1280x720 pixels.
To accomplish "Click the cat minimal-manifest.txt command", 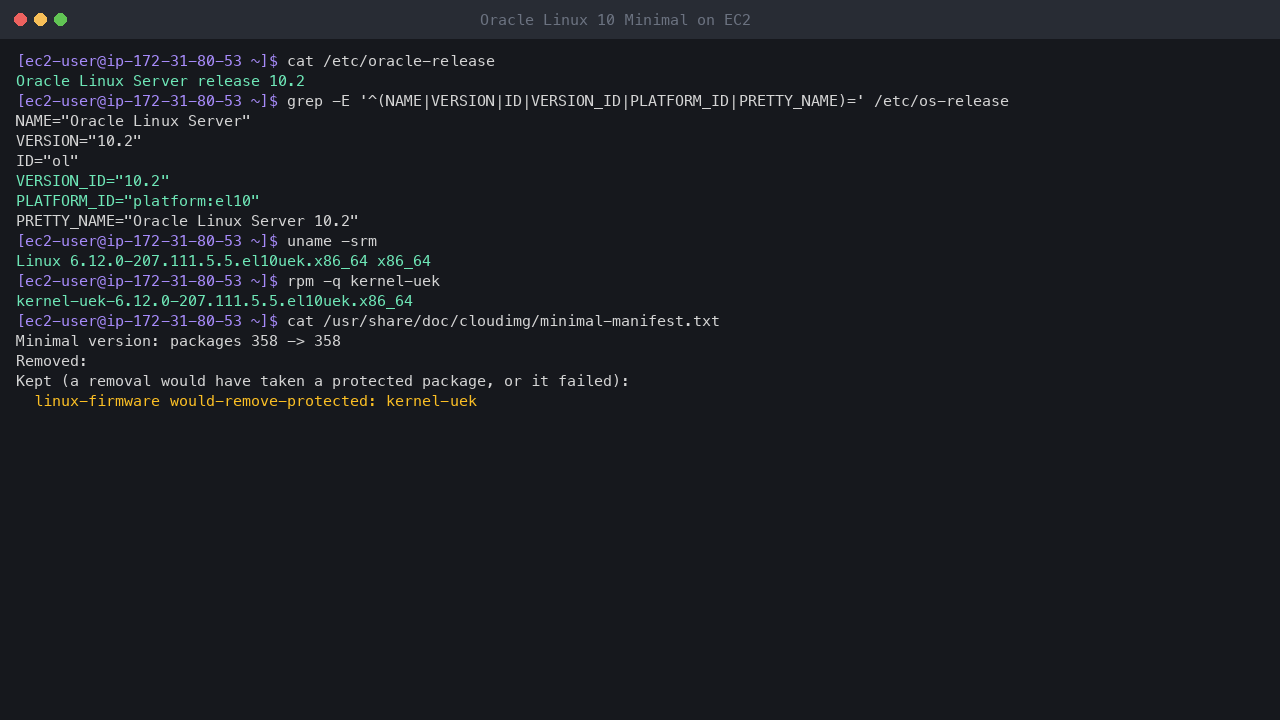I will [x=503, y=321].
